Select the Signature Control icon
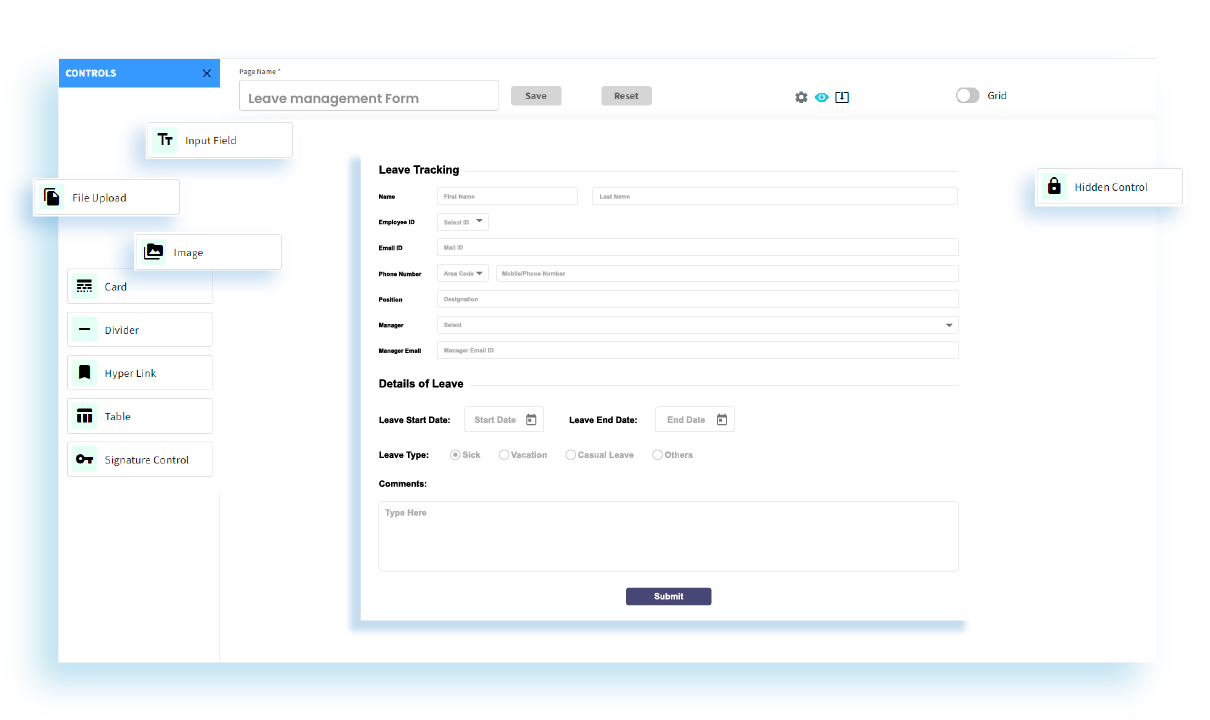 coord(86,458)
